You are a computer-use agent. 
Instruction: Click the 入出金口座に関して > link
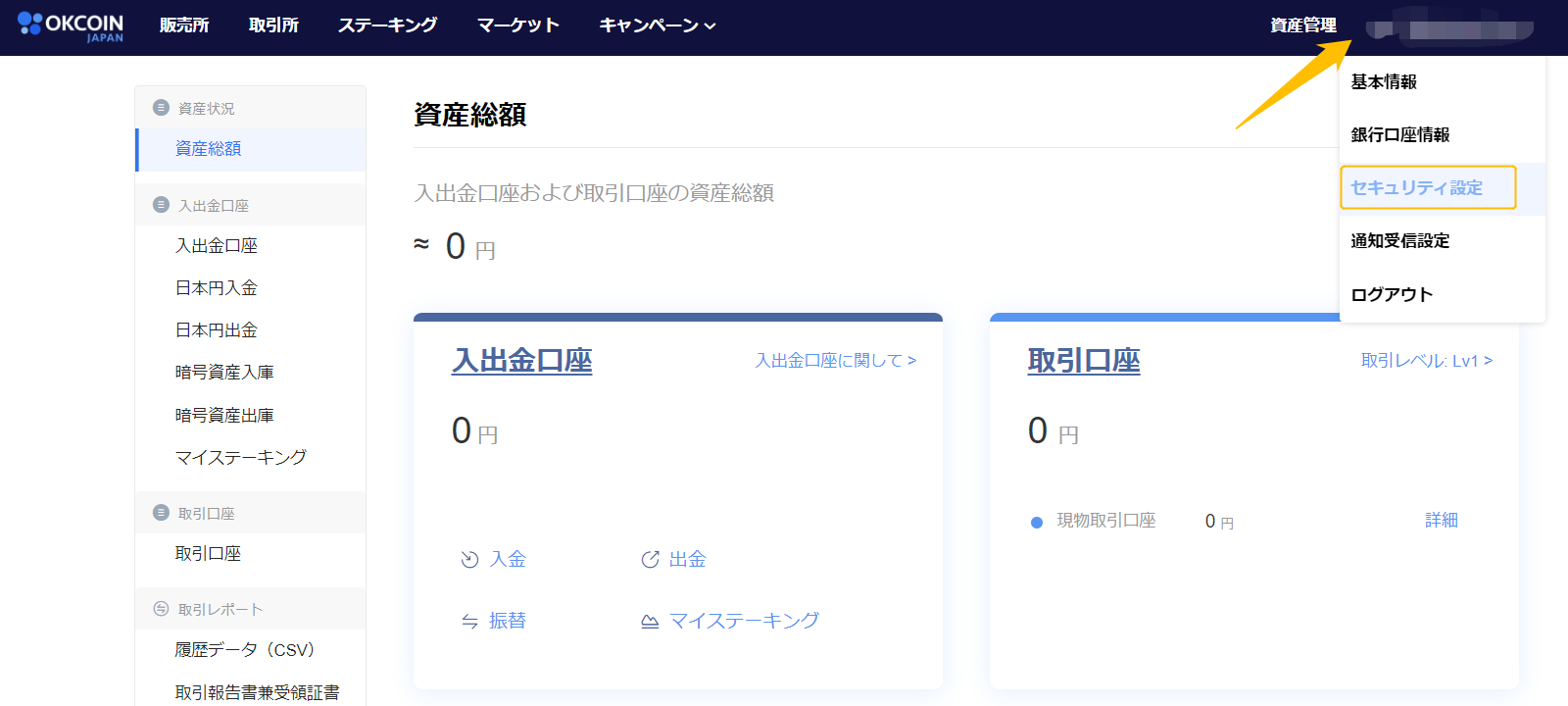pos(836,361)
